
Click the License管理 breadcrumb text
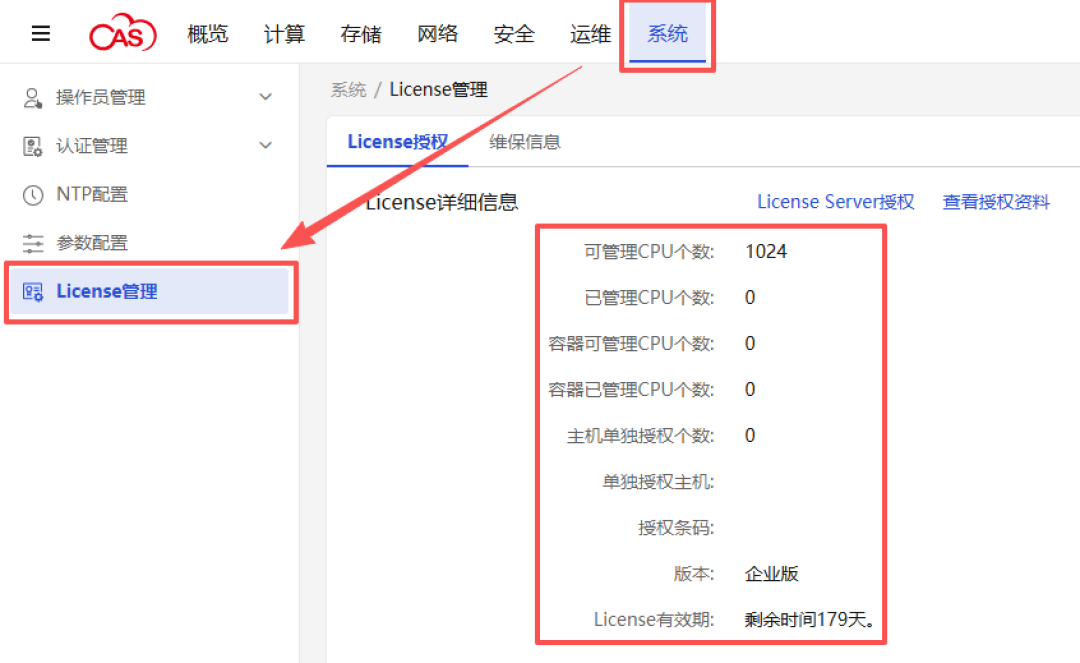(x=439, y=90)
